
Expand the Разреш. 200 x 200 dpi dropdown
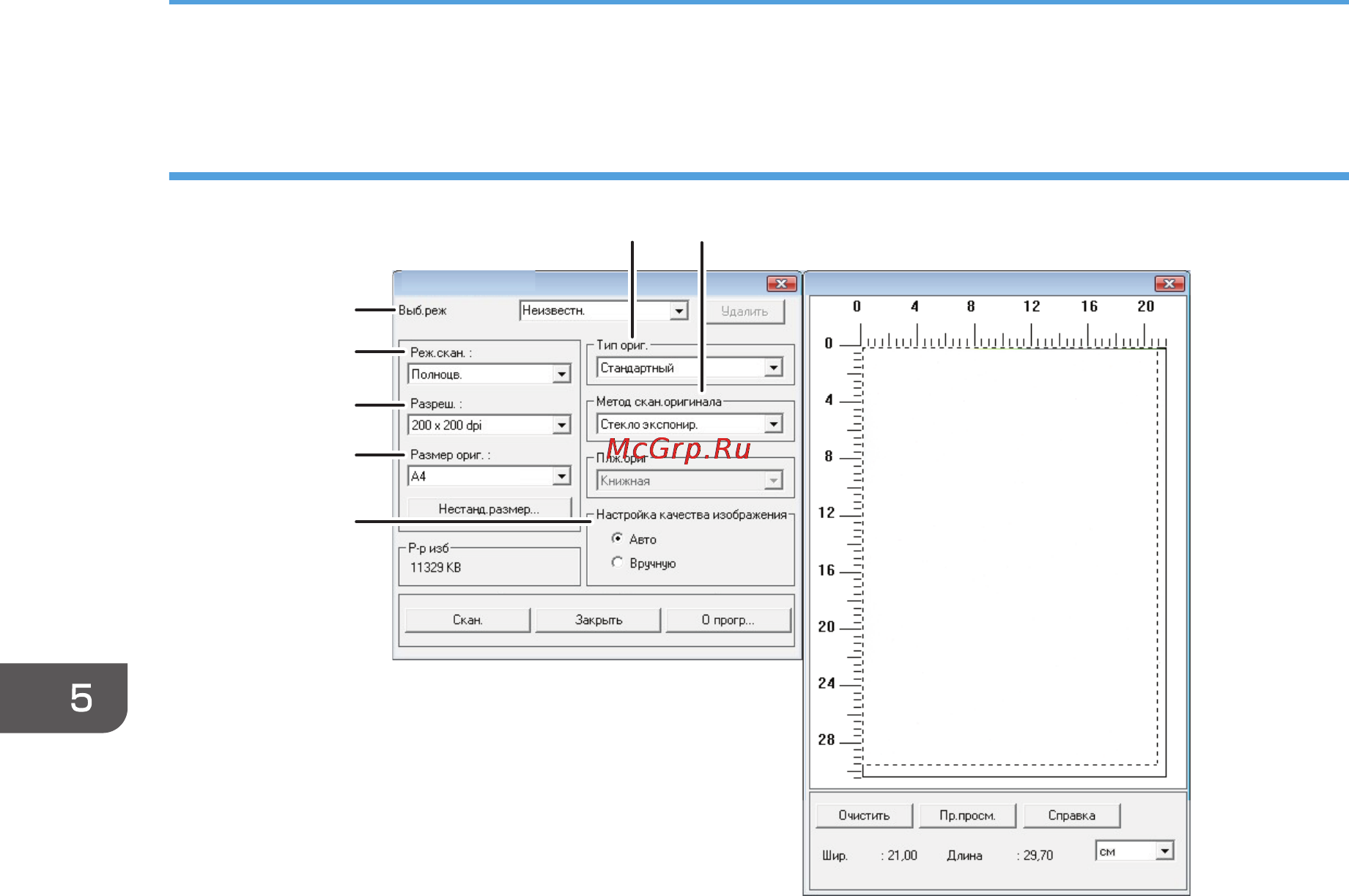(x=489, y=425)
